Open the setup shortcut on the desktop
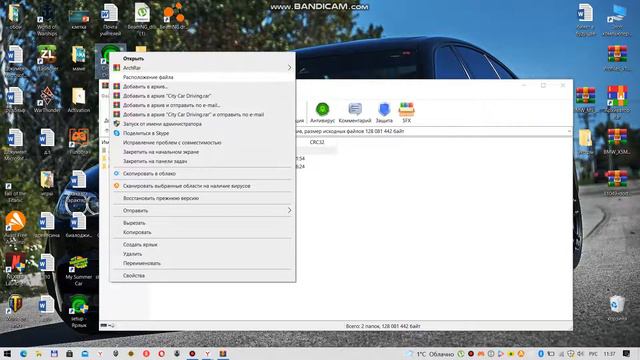640x360 pixels. tap(79, 312)
